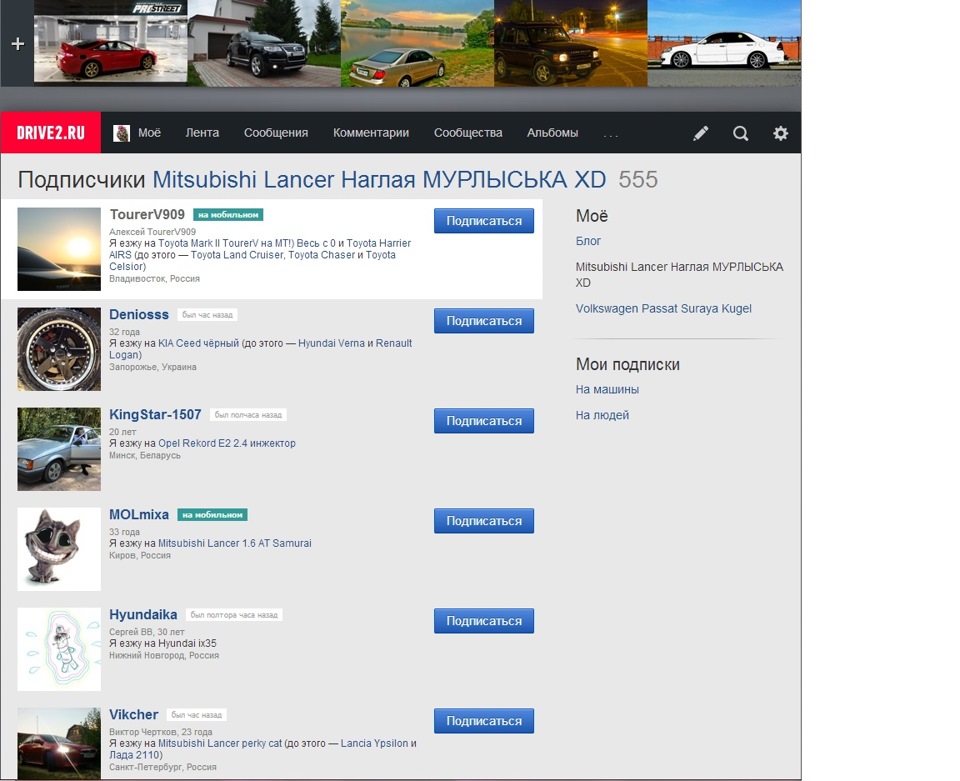This screenshot has width=960, height=781.
Task: Open Toyota Harrier AIRS link
Action: [260, 249]
